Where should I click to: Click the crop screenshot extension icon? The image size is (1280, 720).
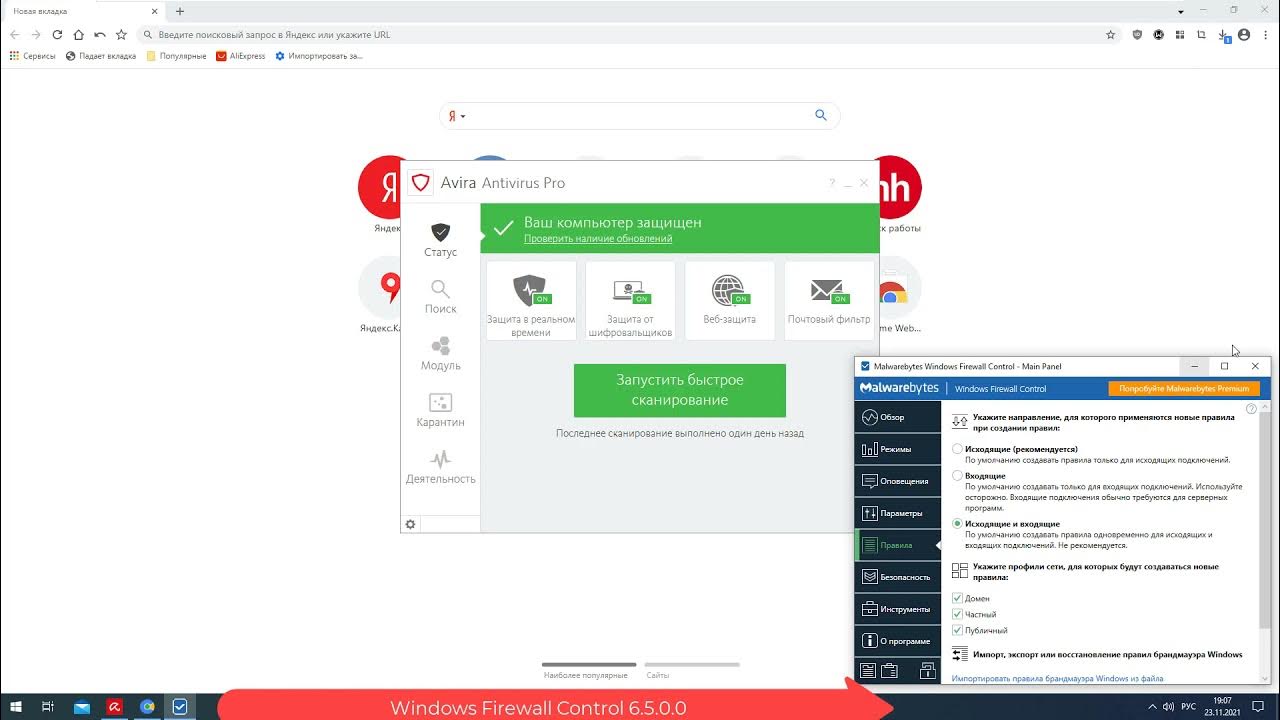pyautogui.click(x=1201, y=34)
